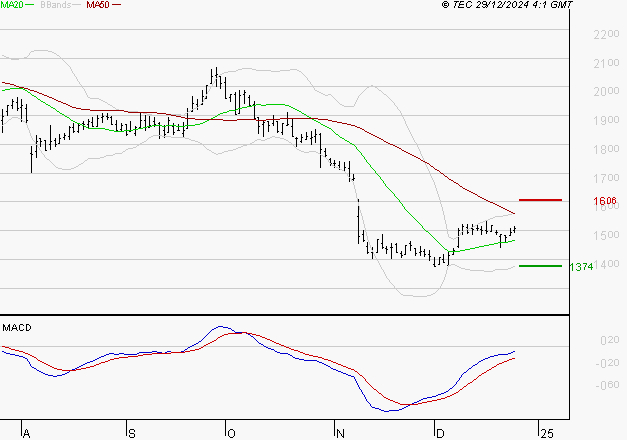Select the 25 year tick on time axis
Screen dimensions: 627x440
[x=547, y=433]
